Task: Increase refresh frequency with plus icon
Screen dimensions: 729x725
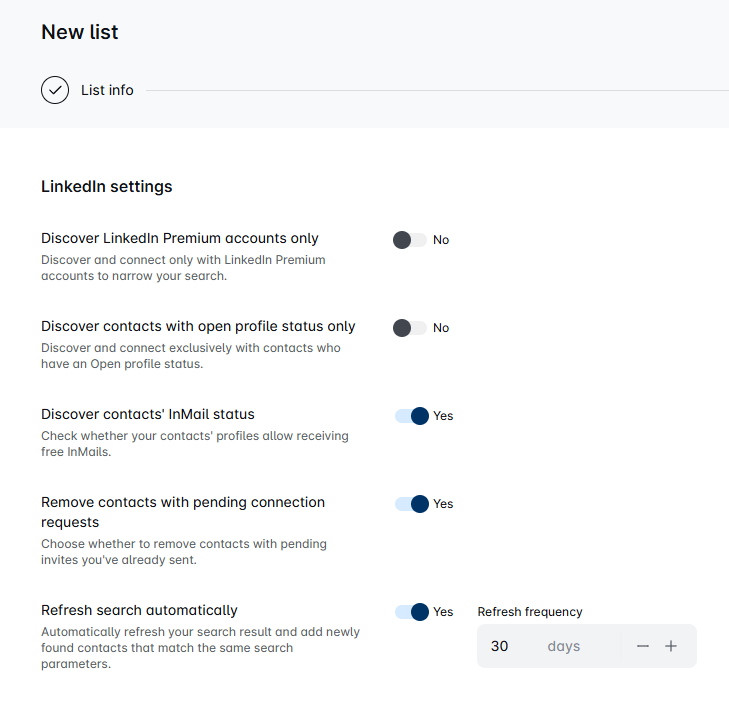Action: point(671,646)
